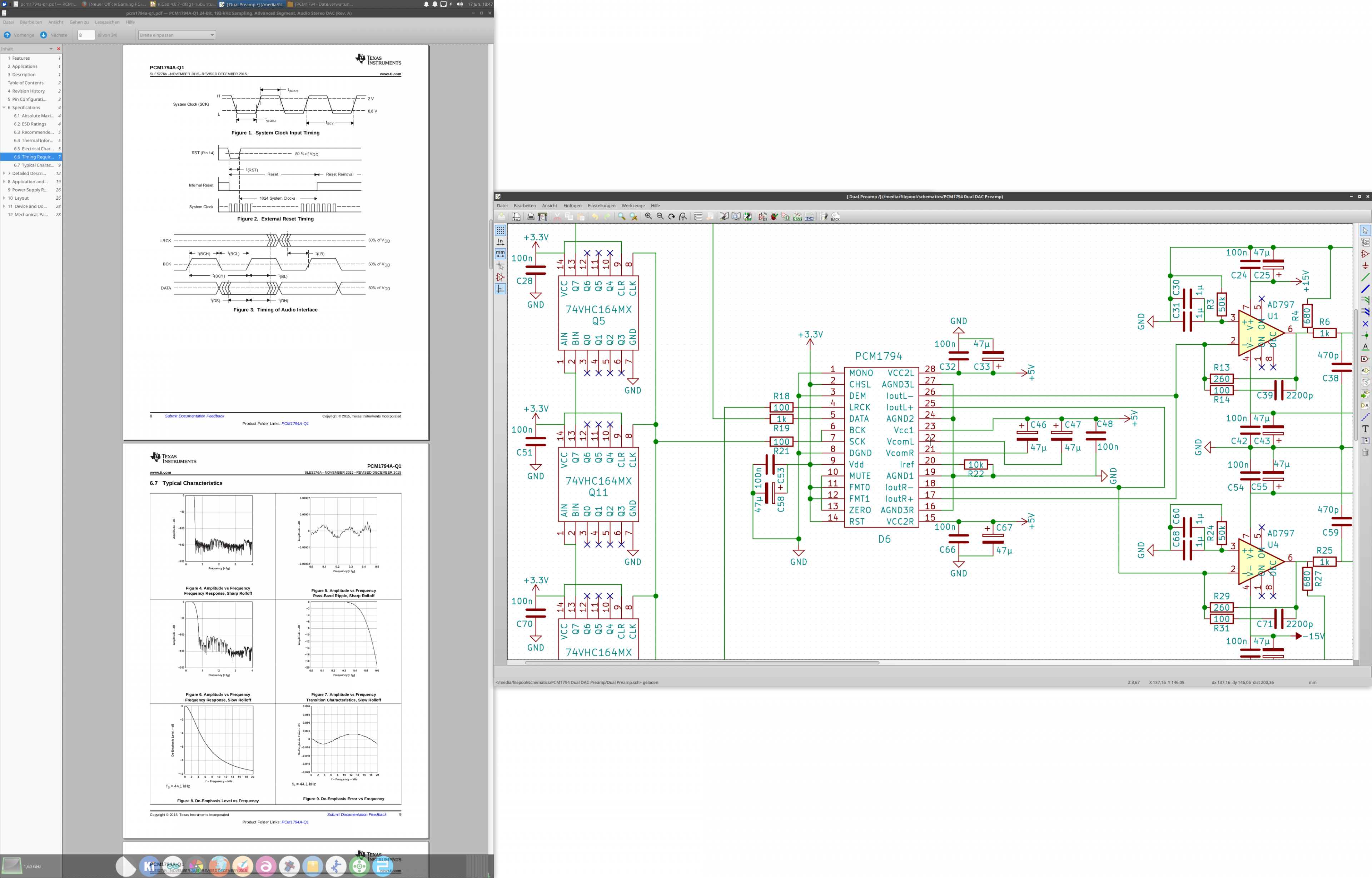Run electrical rules check ladybug icon
The image size is (1372, 878).
coord(774,217)
